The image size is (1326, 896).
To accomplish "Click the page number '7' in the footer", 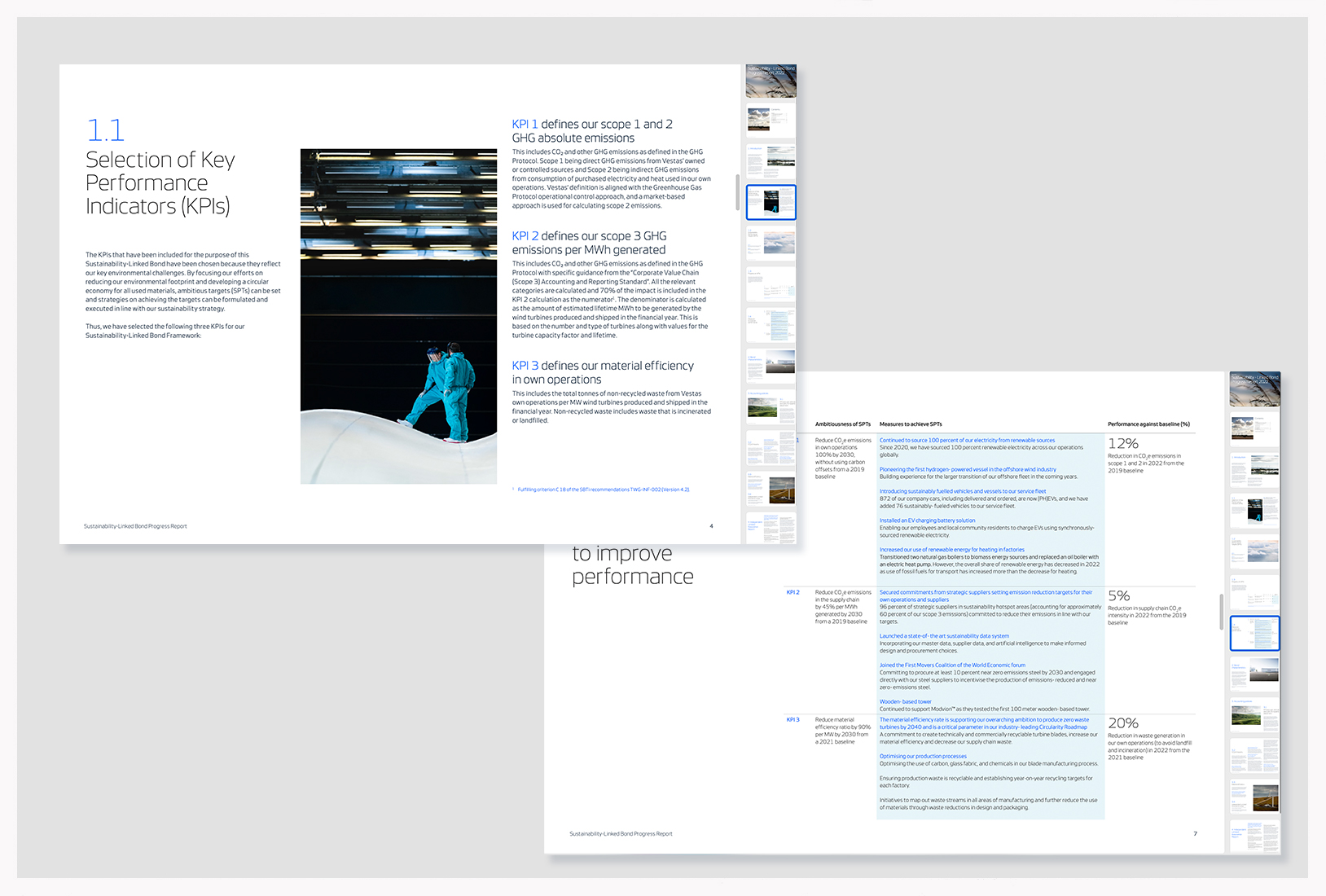I will [1195, 834].
